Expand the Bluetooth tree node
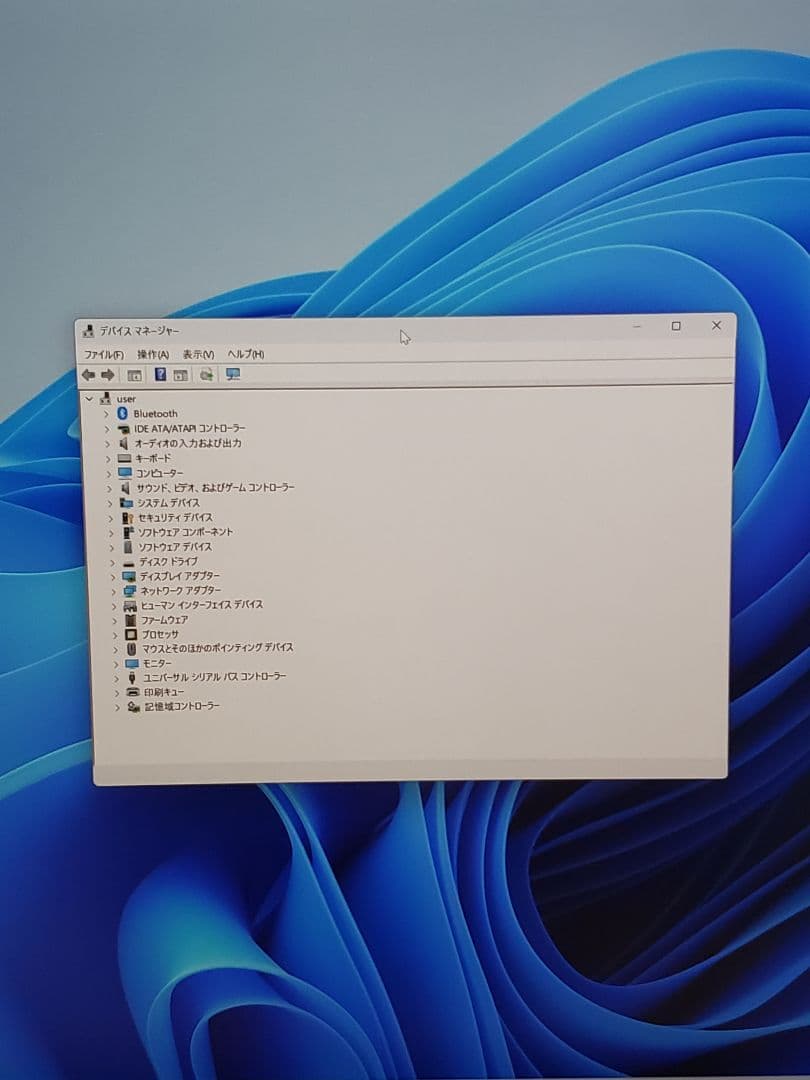This screenshot has width=810, height=1080. pos(109,413)
